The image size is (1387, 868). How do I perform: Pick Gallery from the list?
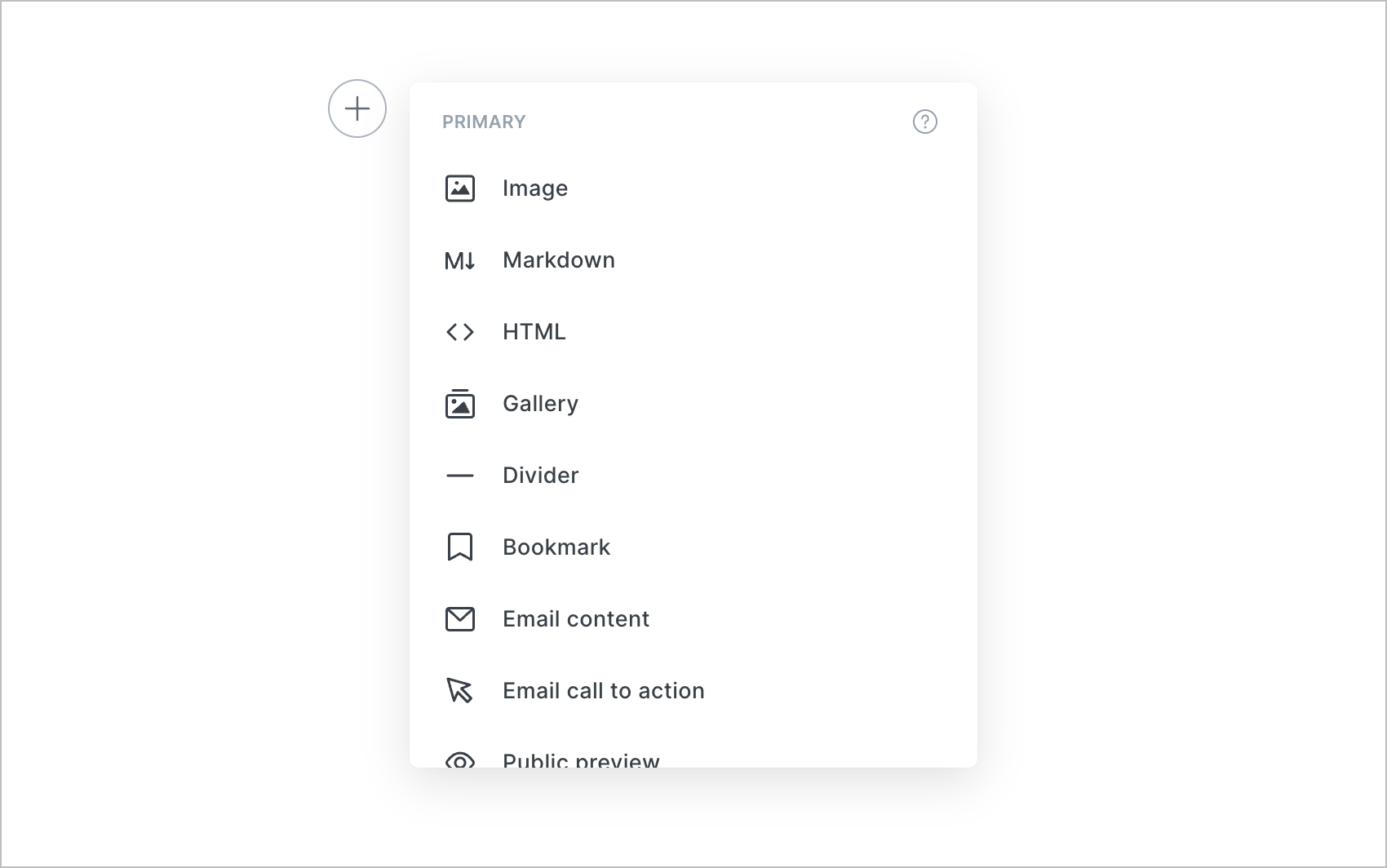click(x=540, y=404)
